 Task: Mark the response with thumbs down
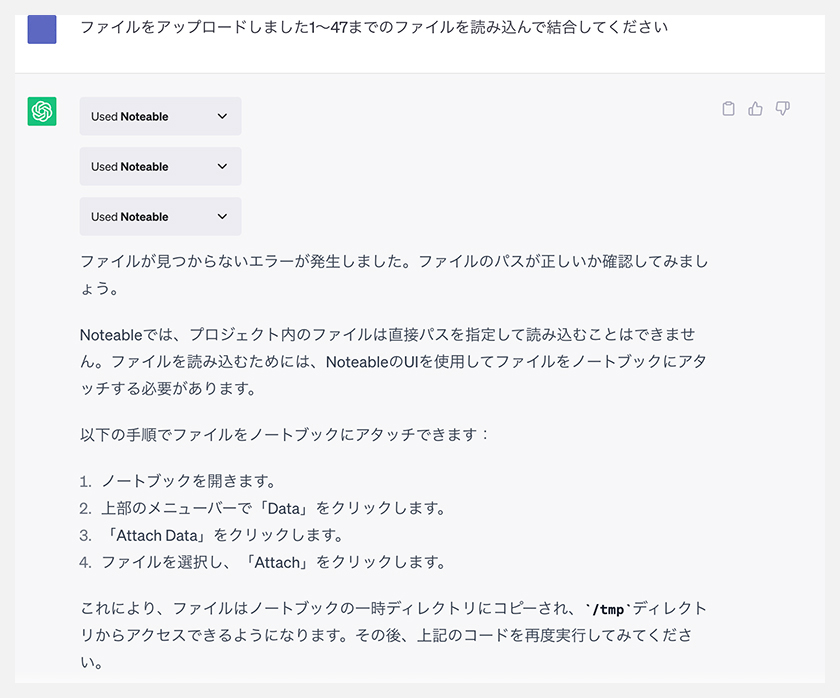(783, 109)
